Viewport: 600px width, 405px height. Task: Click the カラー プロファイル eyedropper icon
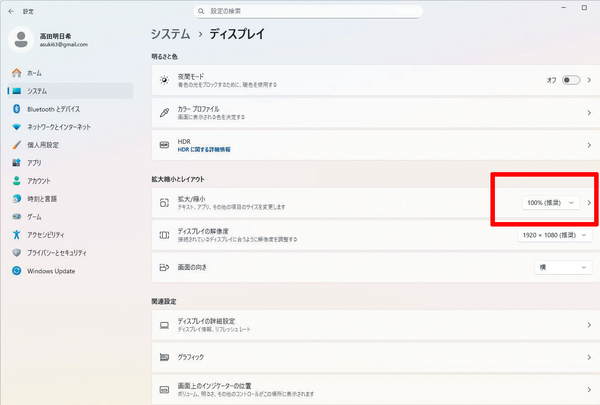pos(164,113)
